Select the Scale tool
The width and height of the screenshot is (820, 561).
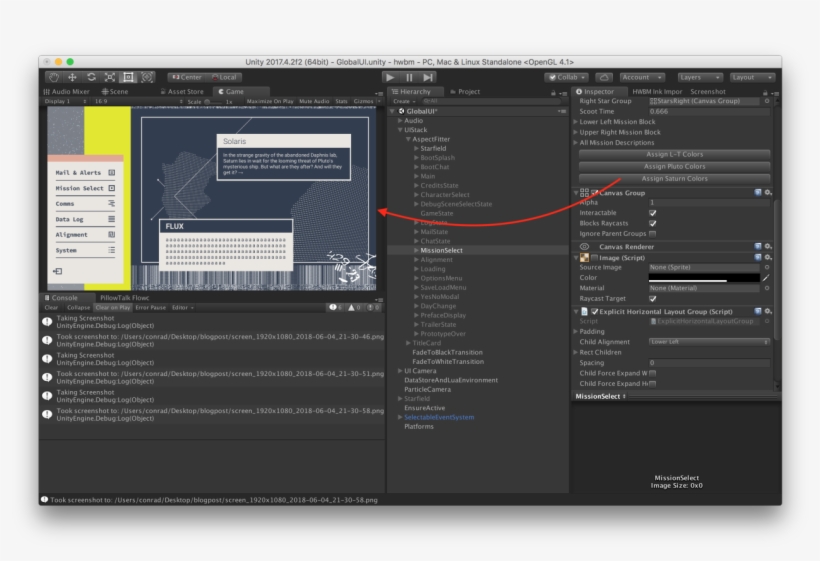click(x=109, y=77)
